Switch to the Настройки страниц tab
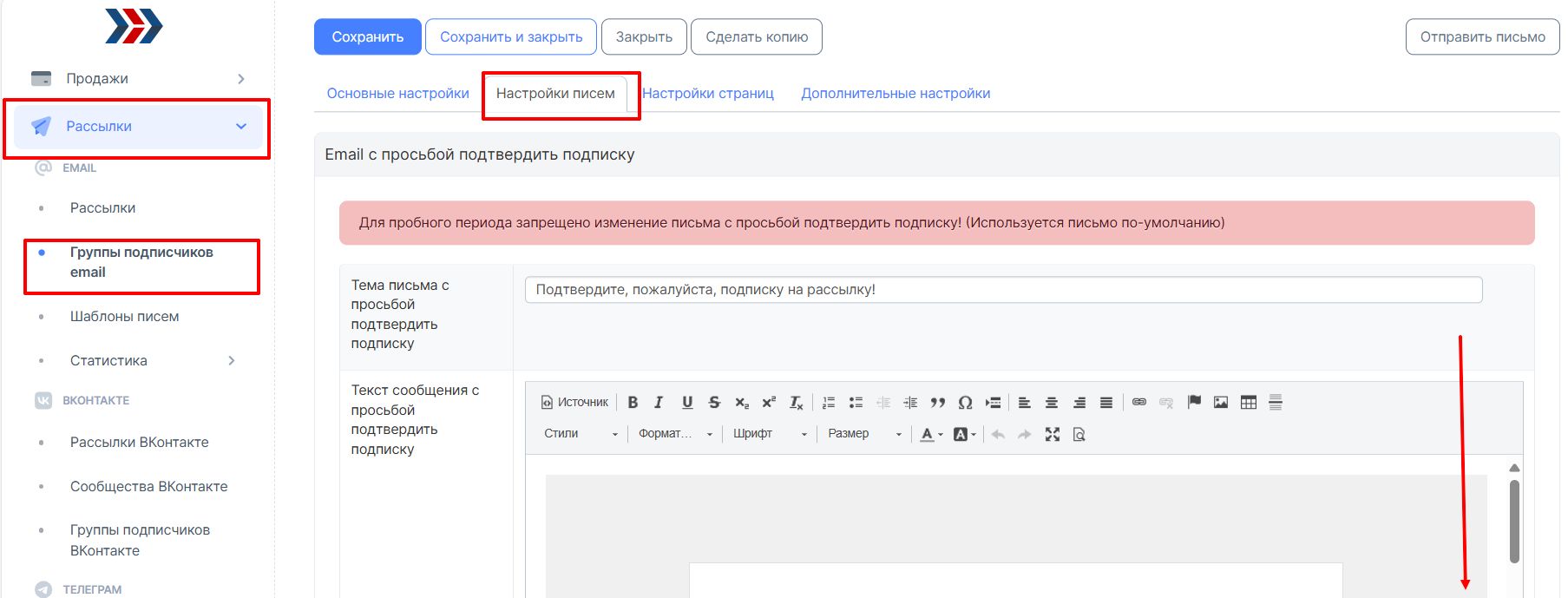The width and height of the screenshot is (1568, 598). [x=708, y=94]
